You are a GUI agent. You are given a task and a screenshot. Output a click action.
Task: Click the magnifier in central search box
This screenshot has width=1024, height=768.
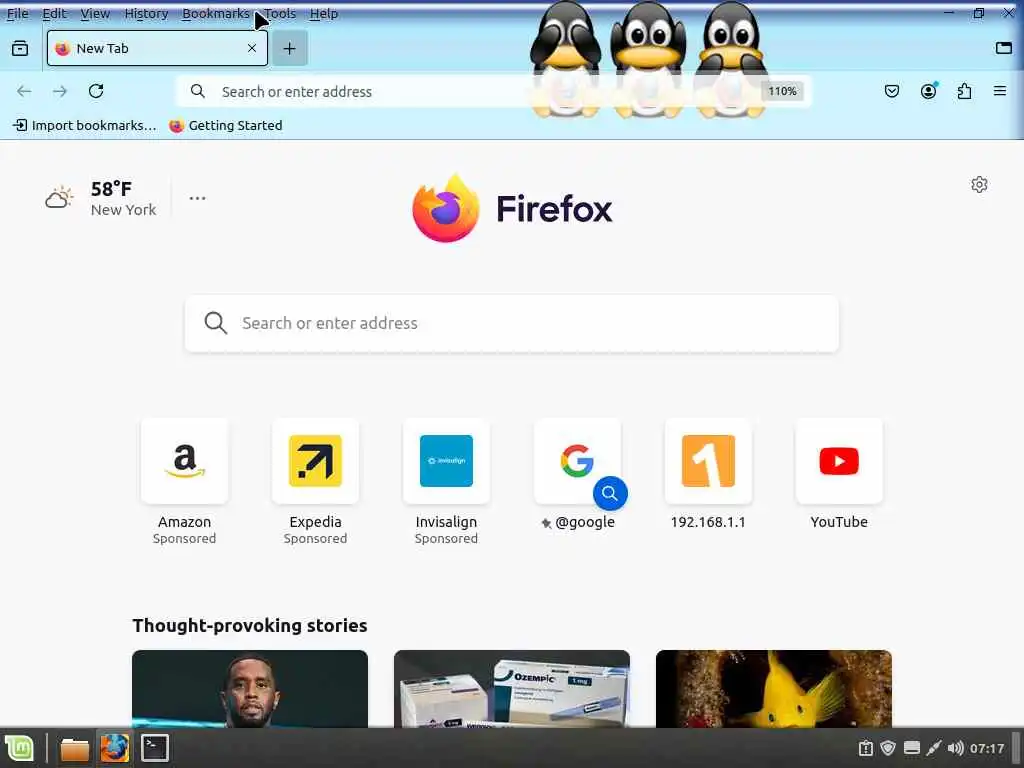coord(216,323)
